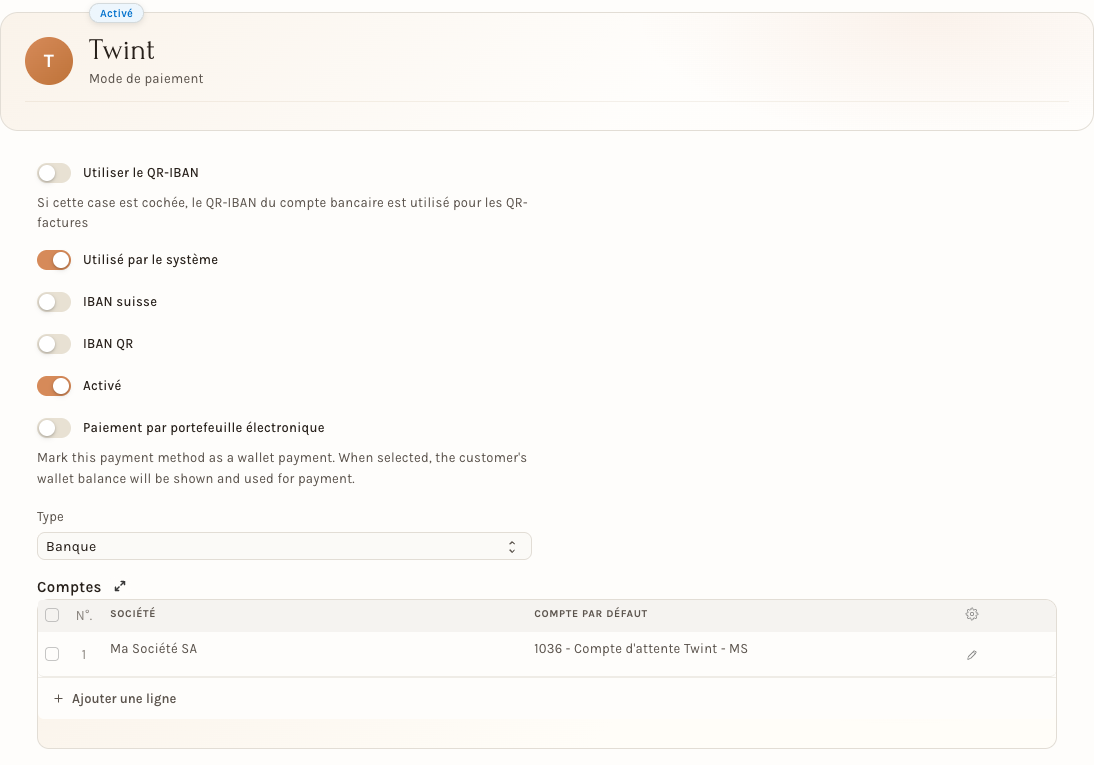Click the Paiement par portefeuille électronique label
This screenshot has height=765, width=1094.
point(204,427)
